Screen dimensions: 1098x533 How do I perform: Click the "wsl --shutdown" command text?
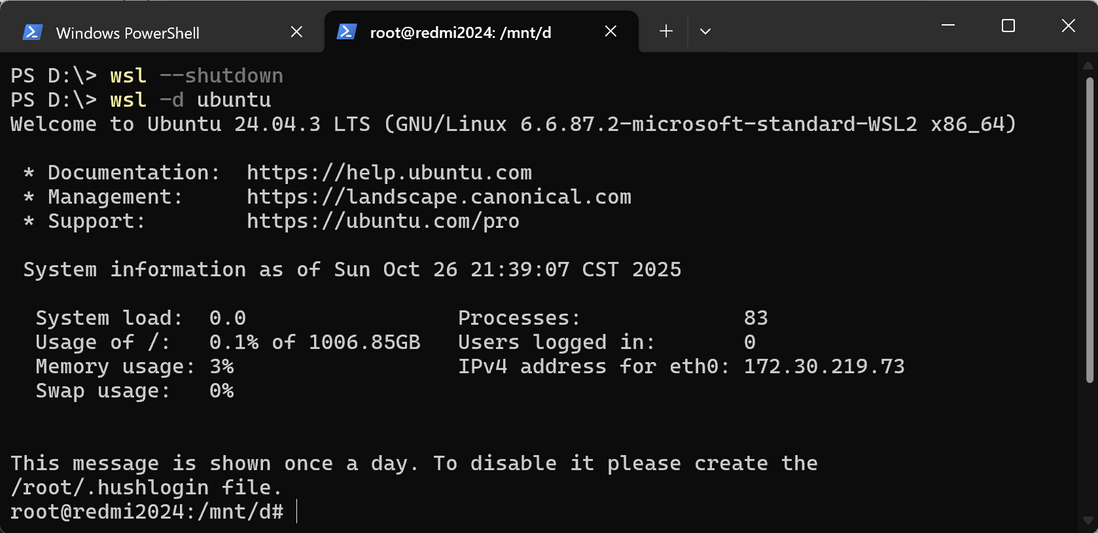tap(196, 76)
